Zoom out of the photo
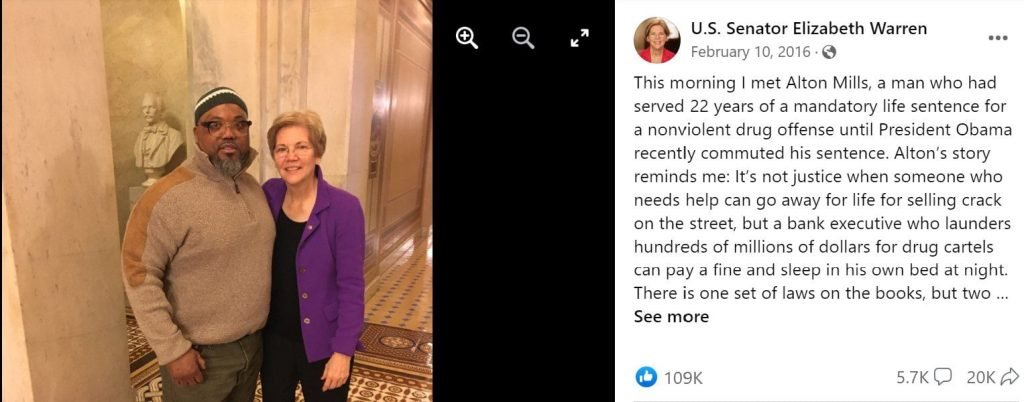Viewport: 1024px width, 402px height. pos(523,39)
